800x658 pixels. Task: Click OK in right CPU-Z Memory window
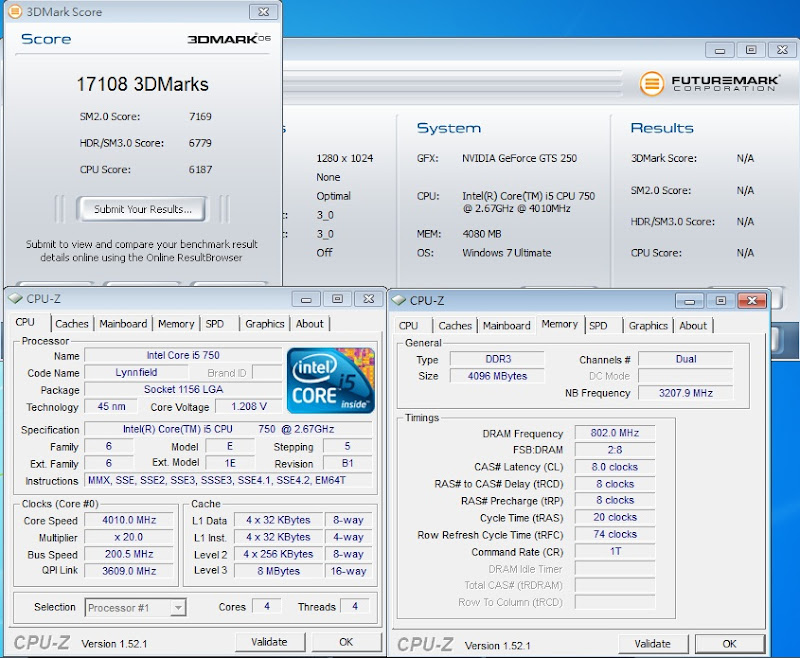[x=730, y=644]
